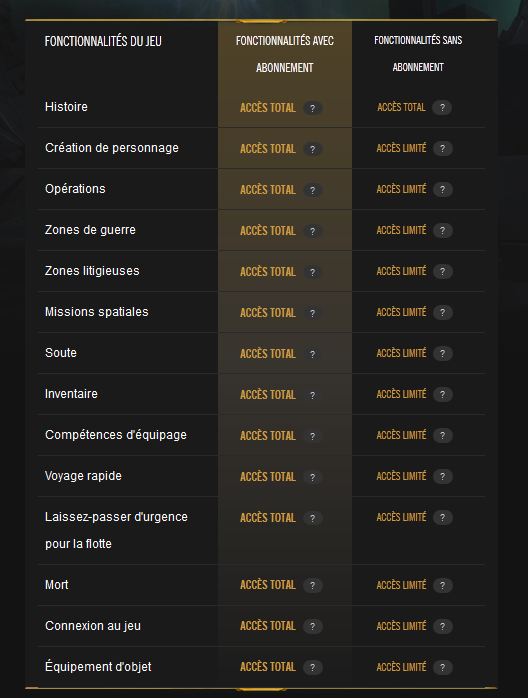Click the Accès limité text for Opérations
Viewport: 528px width, 698px height.
pos(401,189)
